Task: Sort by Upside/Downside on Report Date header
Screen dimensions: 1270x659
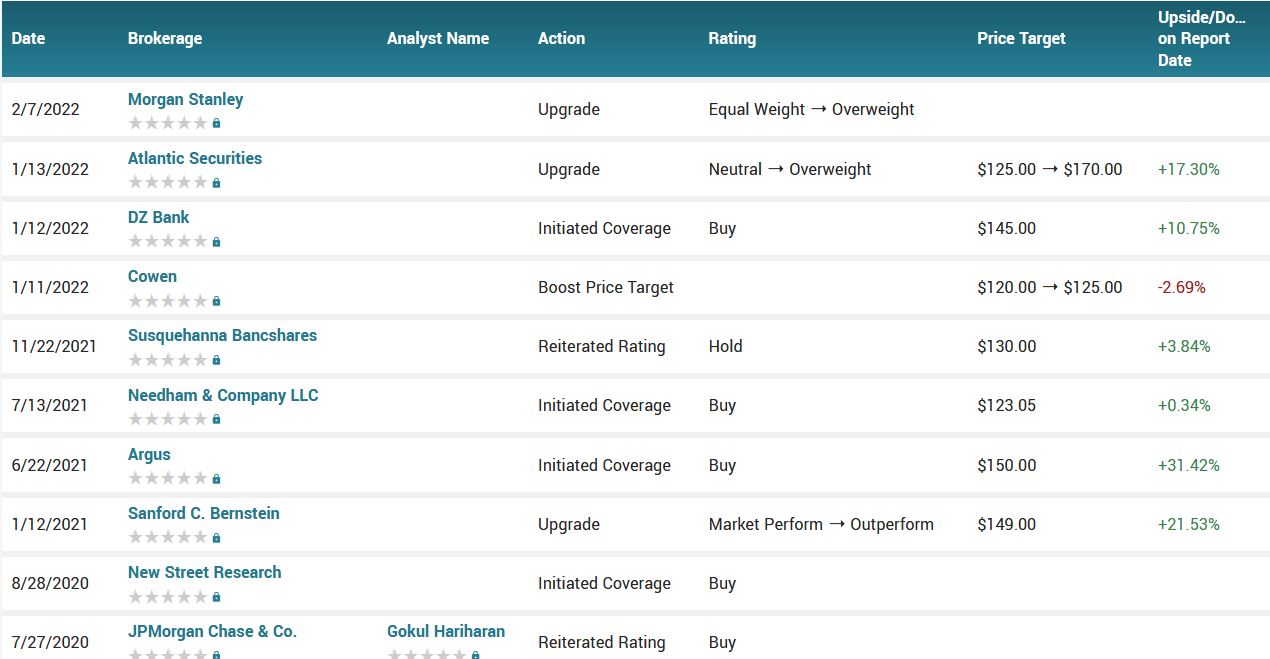Action: pyautogui.click(x=1202, y=38)
